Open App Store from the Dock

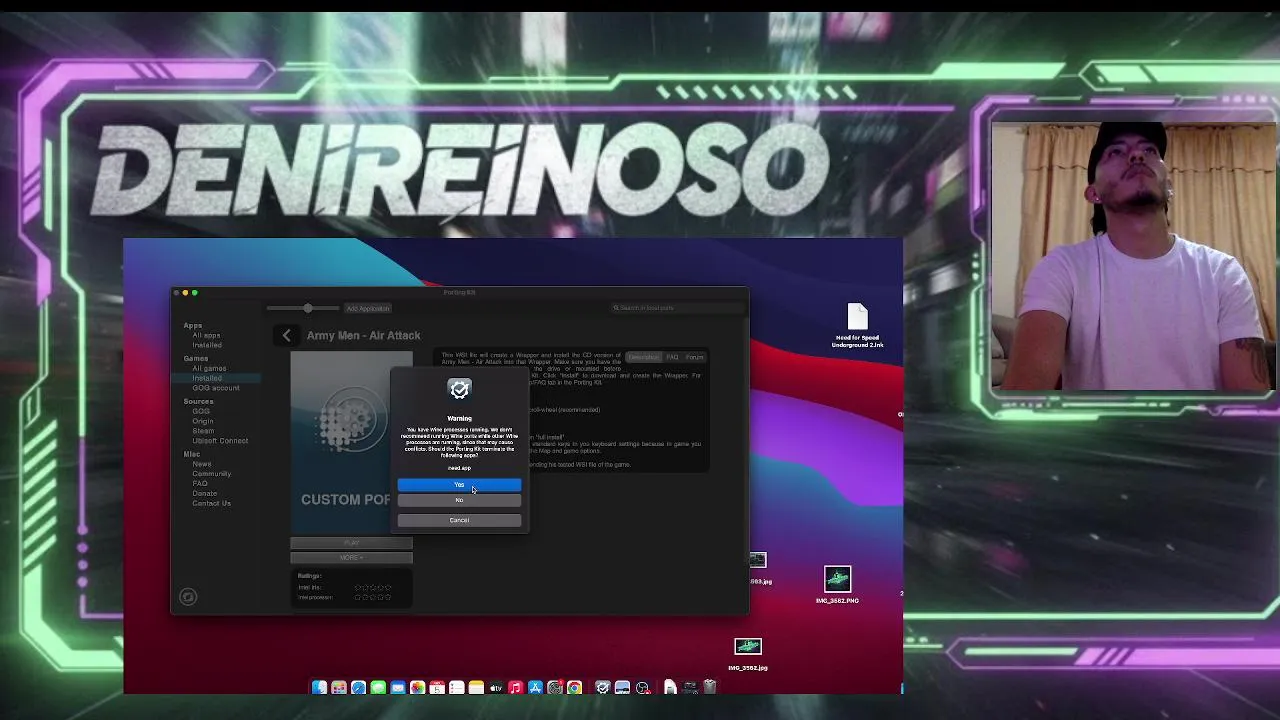coord(535,687)
